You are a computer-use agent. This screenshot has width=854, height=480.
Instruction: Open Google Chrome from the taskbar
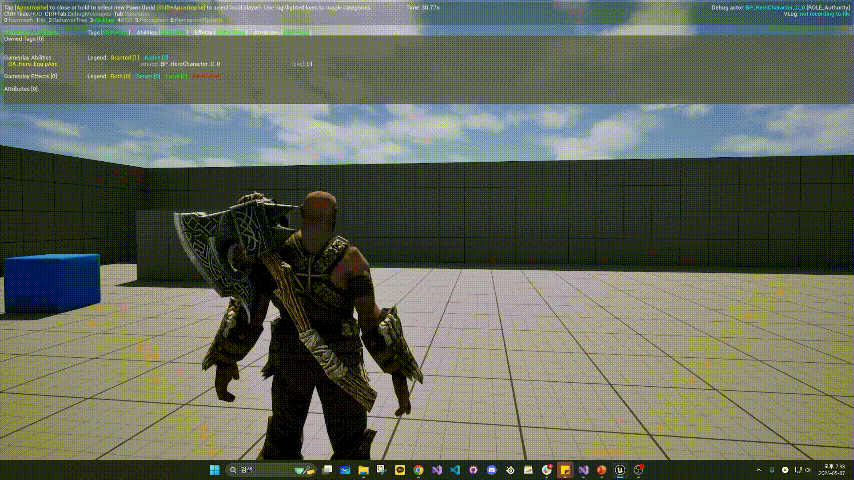pyautogui.click(x=418, y=470)
